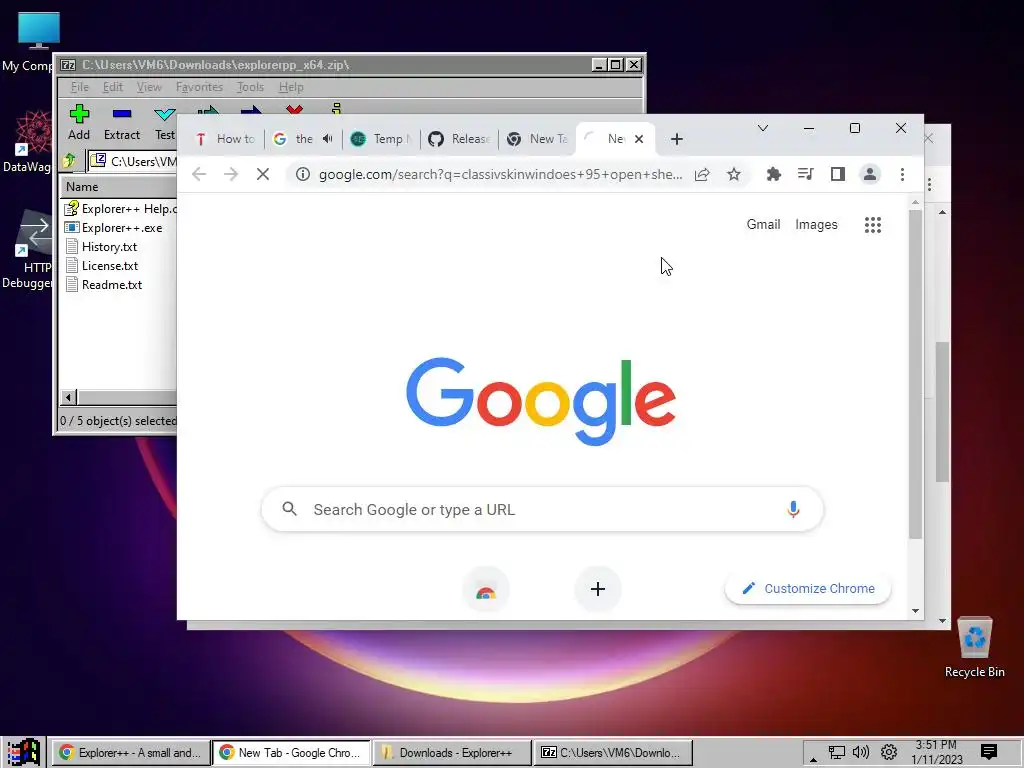Click Customize Chrome button

click(808, 588)
